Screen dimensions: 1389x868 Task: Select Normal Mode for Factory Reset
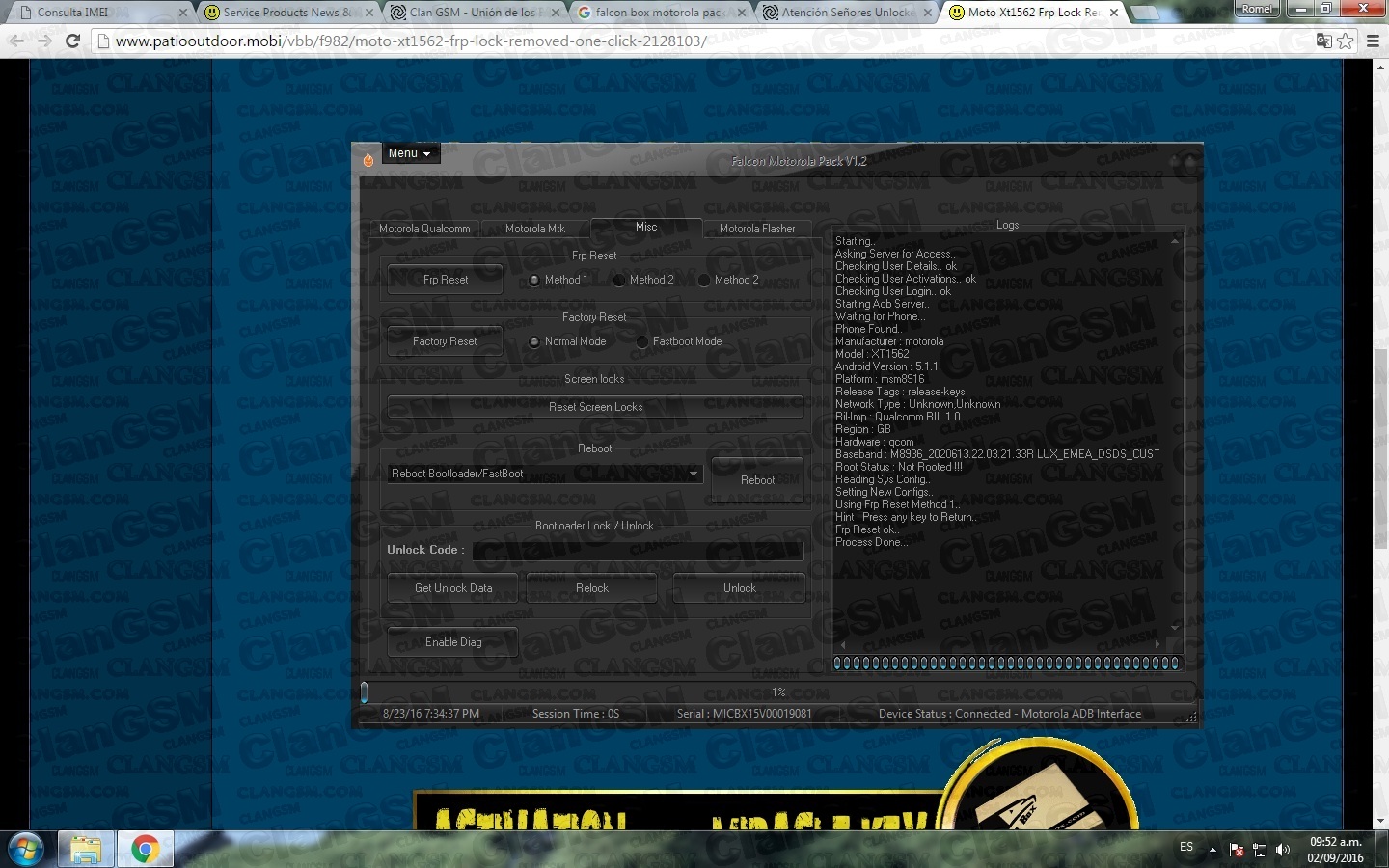pos(534,342)
